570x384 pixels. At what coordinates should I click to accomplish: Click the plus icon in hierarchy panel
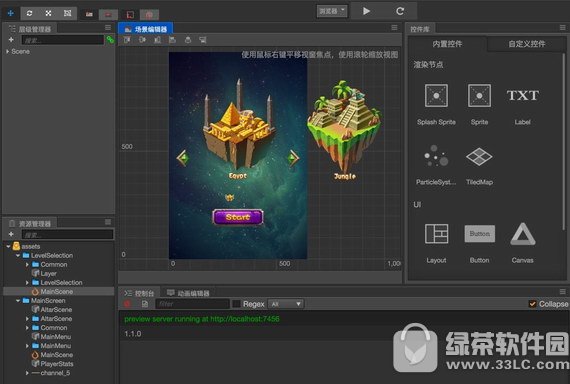[11, 40]
